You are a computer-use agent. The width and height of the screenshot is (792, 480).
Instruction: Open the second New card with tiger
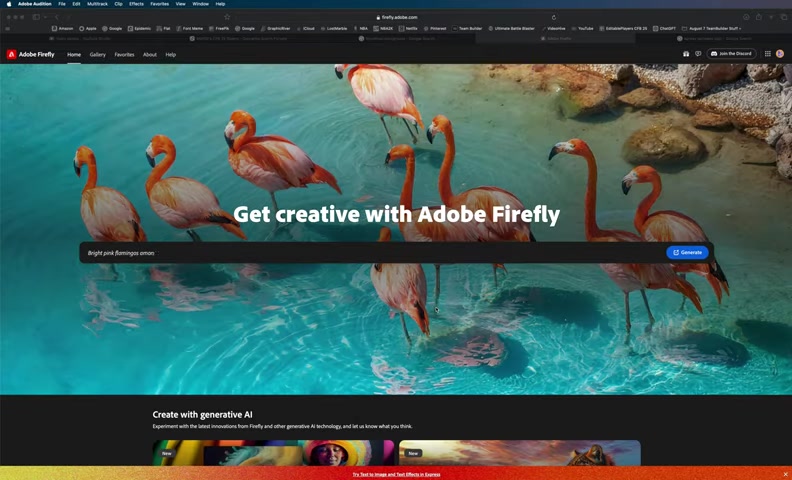(520, 453)
